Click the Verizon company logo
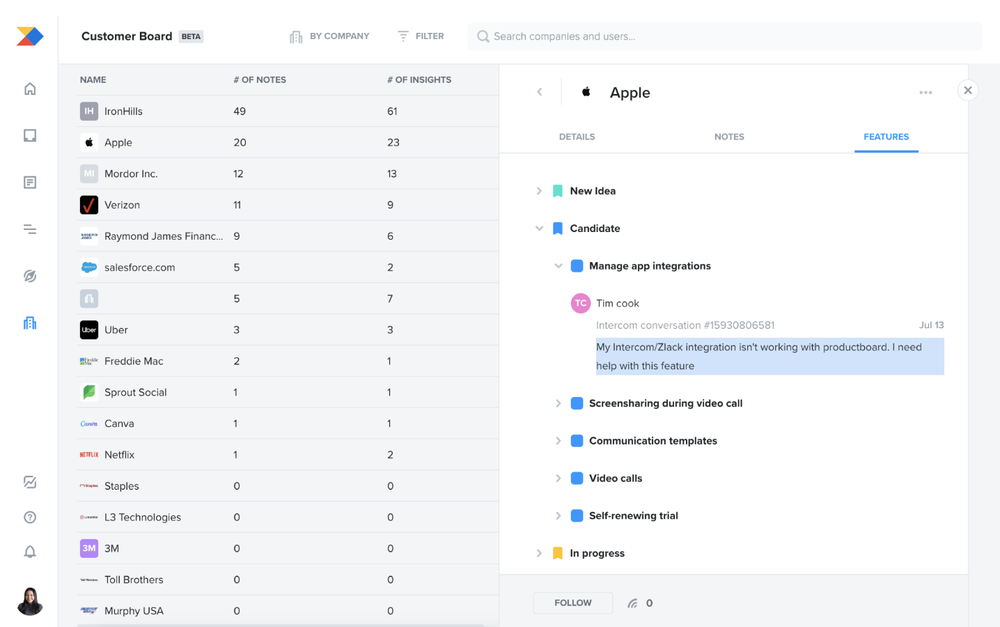 pos(89,205)
